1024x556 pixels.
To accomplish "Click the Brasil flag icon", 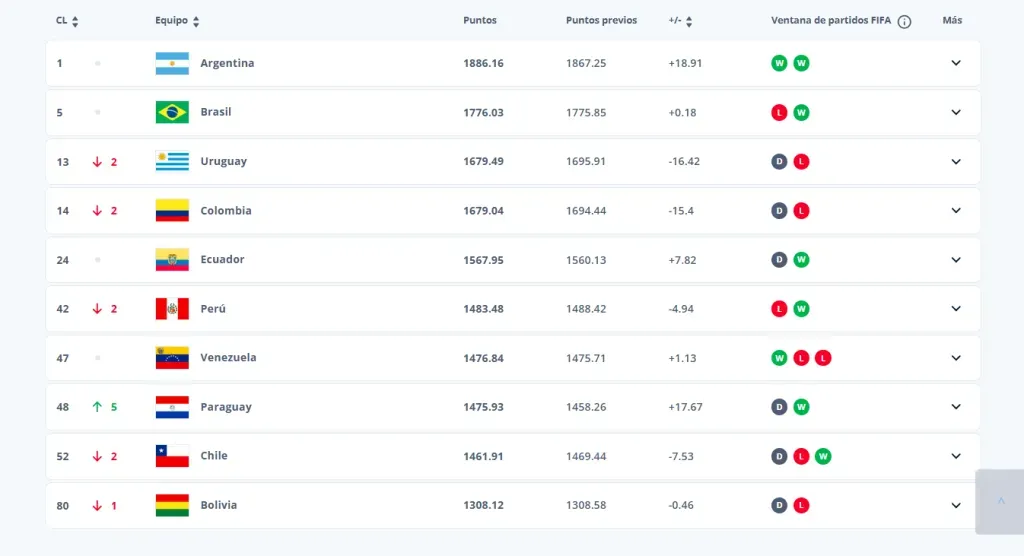I will (172, 112).
